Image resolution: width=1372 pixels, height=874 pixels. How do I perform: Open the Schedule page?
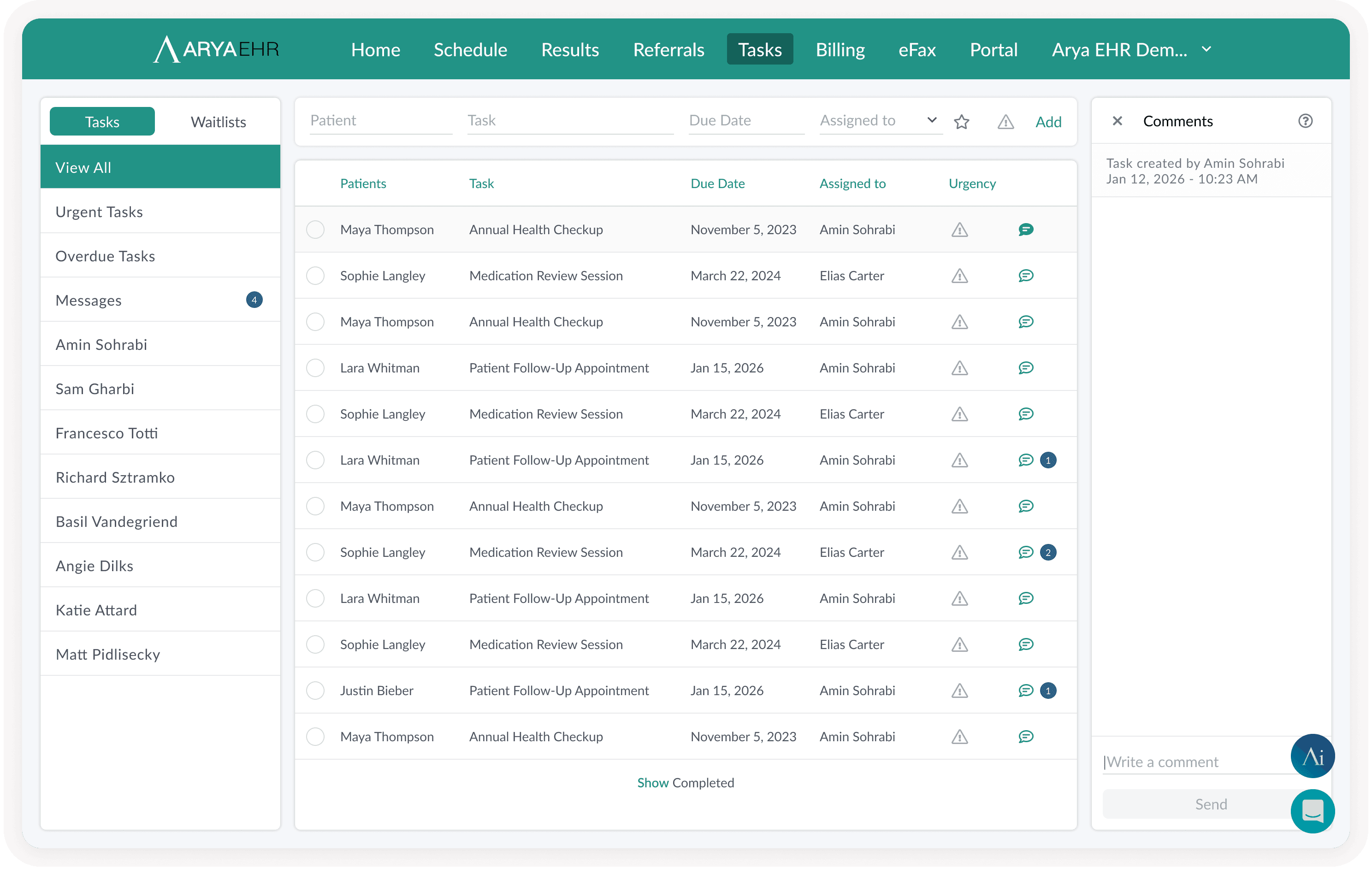(470, 50)
